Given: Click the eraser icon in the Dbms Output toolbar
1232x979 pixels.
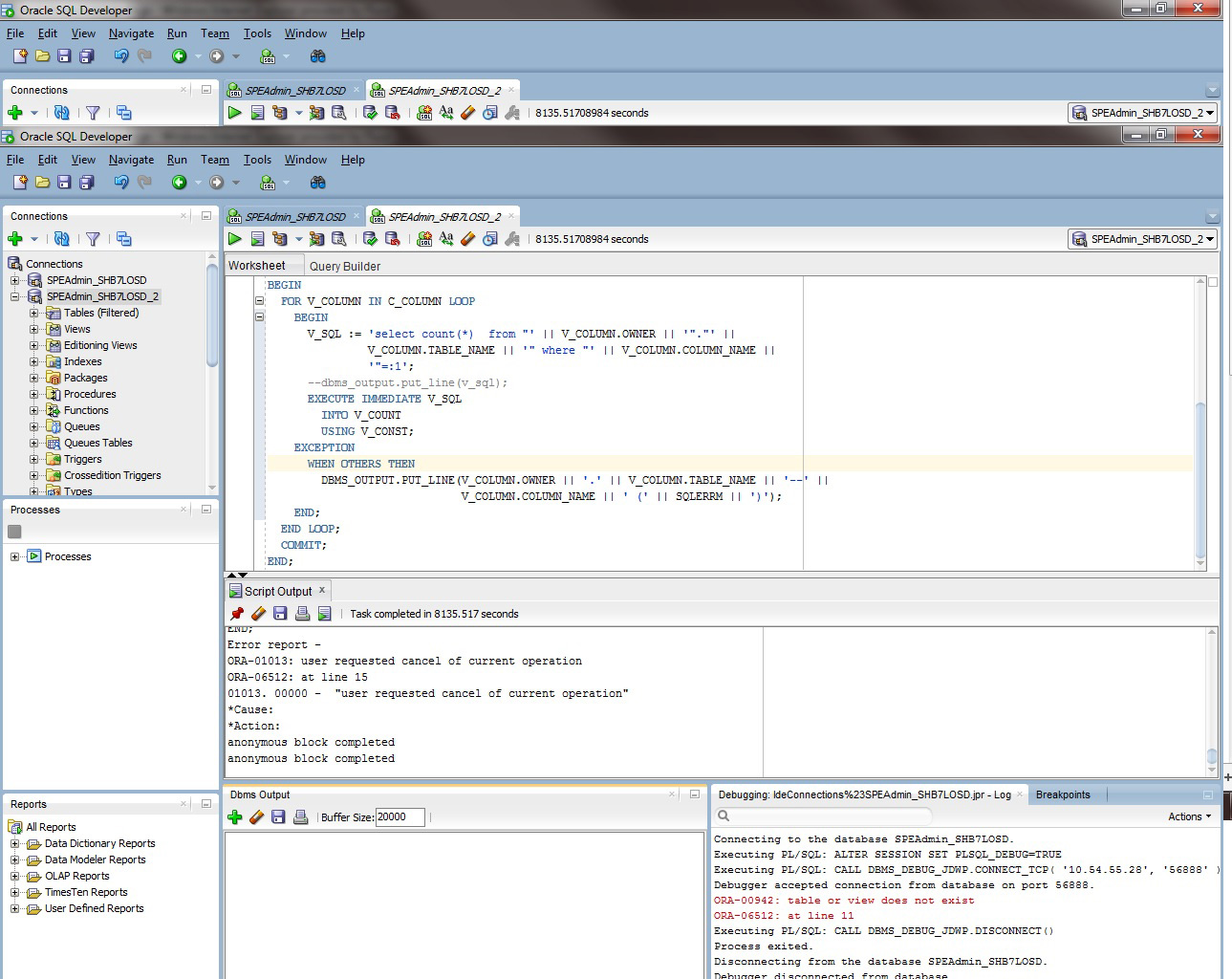Looking at the screenshot, I should (x=256, y=817).
